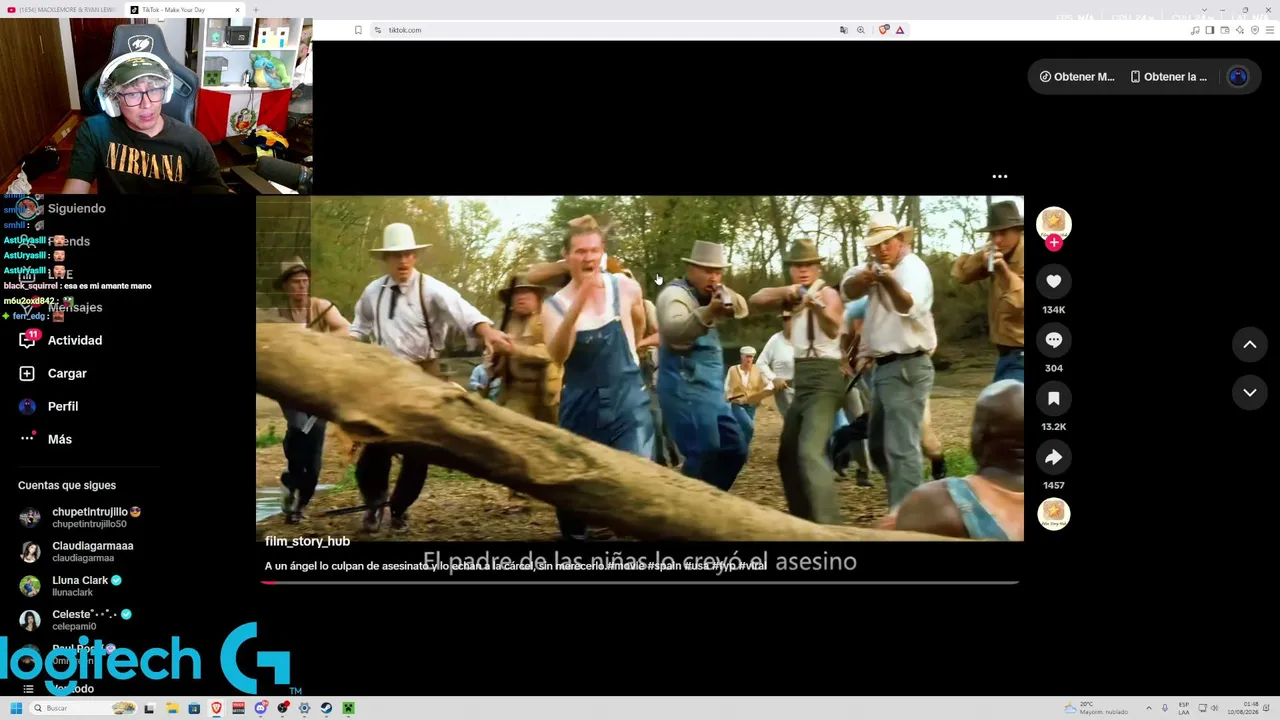Open the browser hamburger menu
Screen dimensions: 1280x720
click(x=1269, y=30)
